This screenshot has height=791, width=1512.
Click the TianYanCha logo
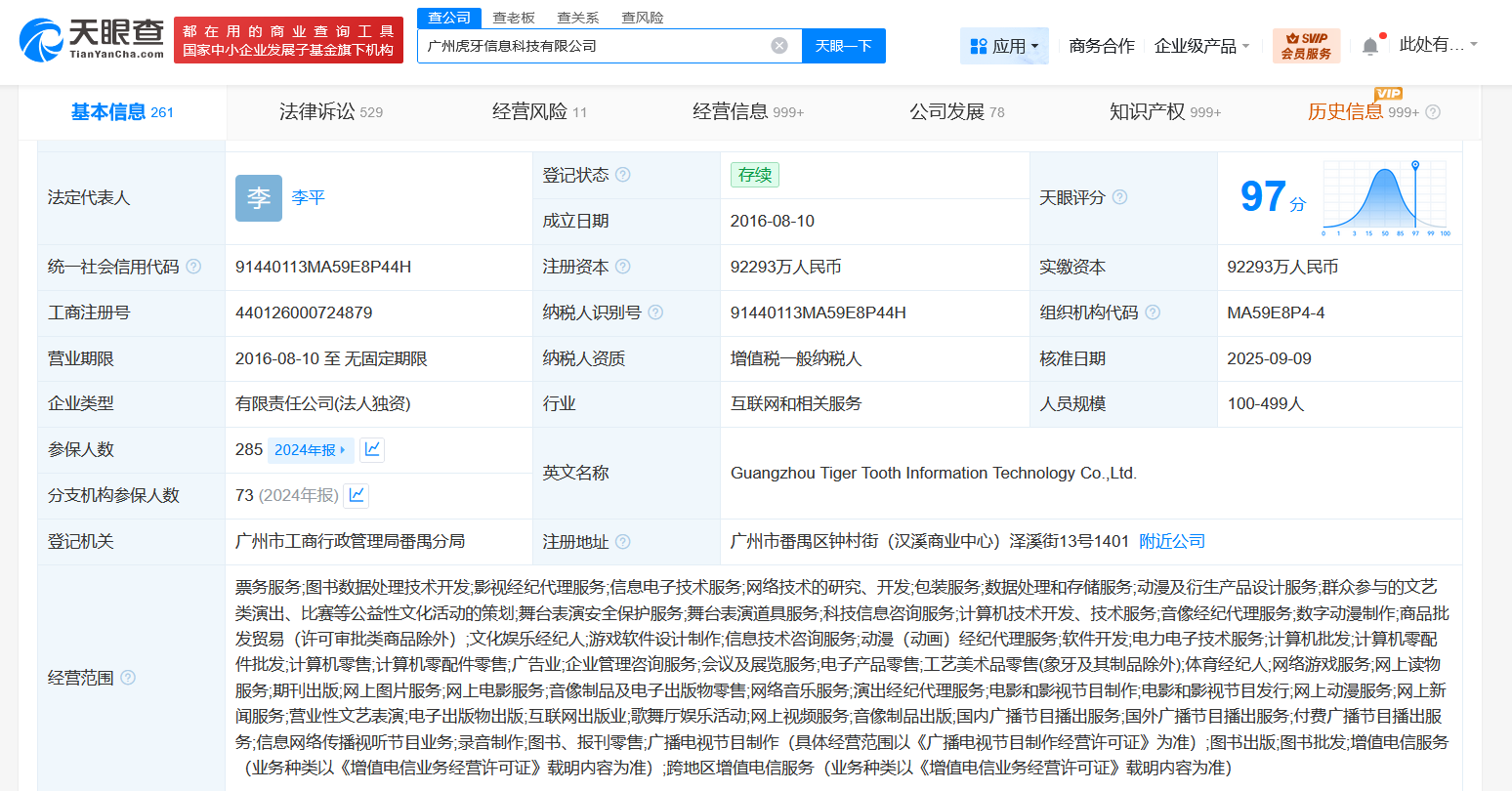tap(92, 39)
